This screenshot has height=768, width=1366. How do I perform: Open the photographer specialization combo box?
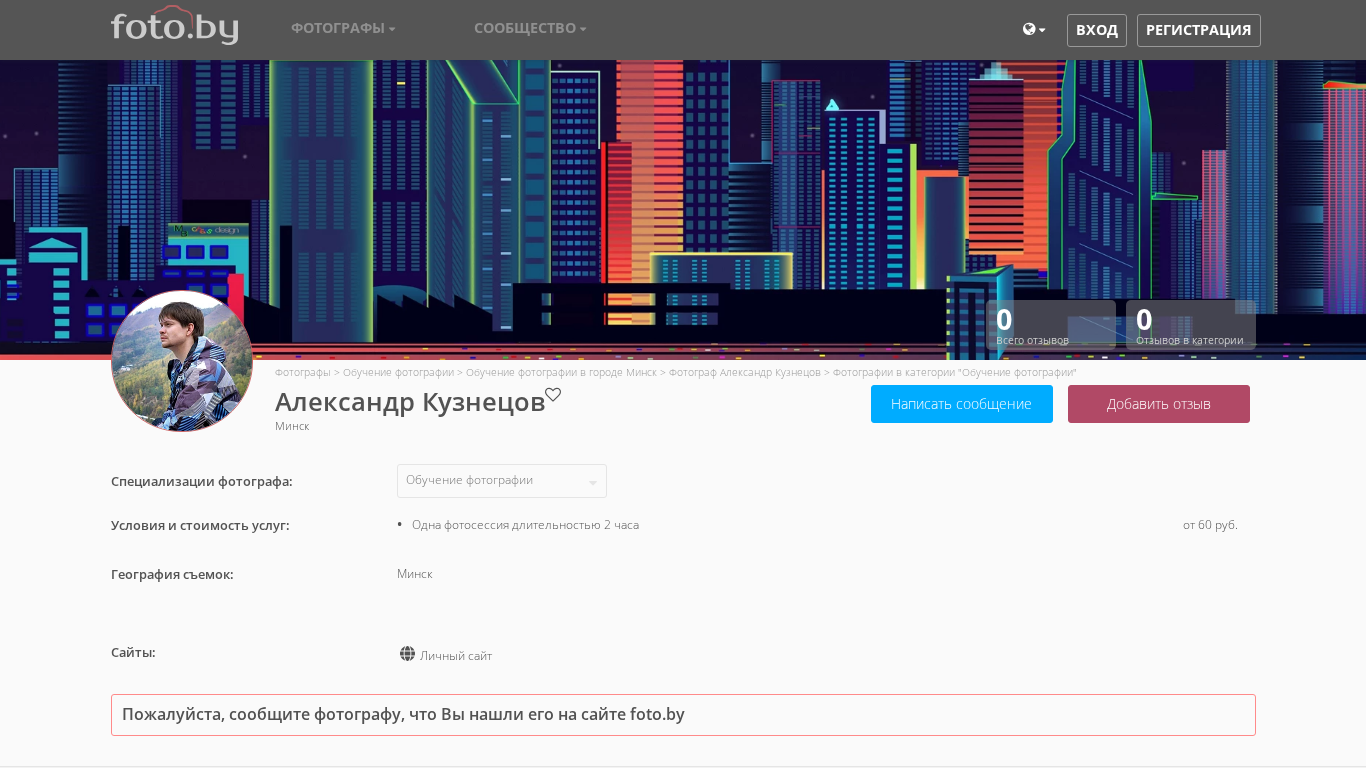(501, 481)
